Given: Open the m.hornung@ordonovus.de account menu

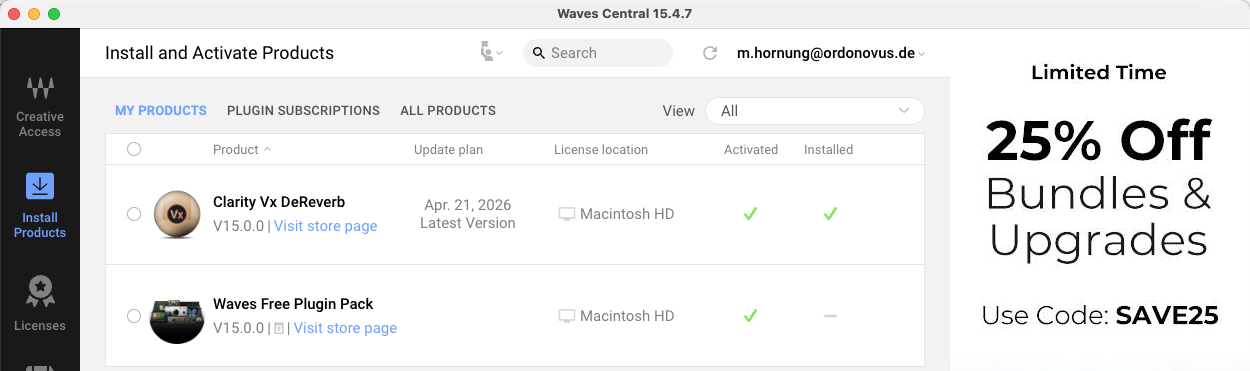Looking at the screenshot, I should (830, 53).
